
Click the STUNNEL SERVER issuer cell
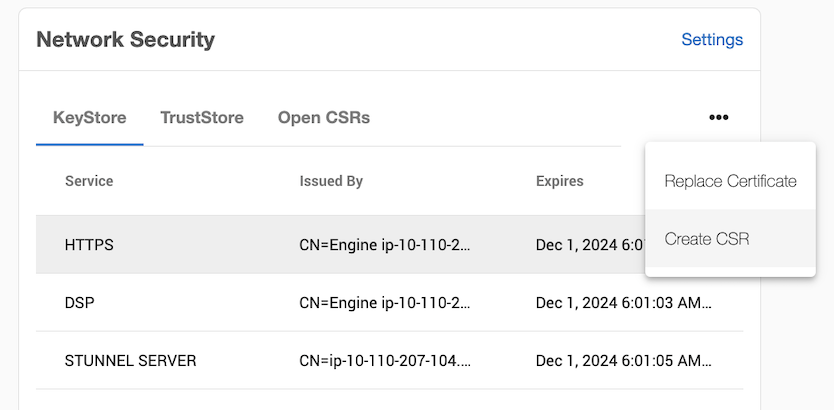tap(385, 361)
